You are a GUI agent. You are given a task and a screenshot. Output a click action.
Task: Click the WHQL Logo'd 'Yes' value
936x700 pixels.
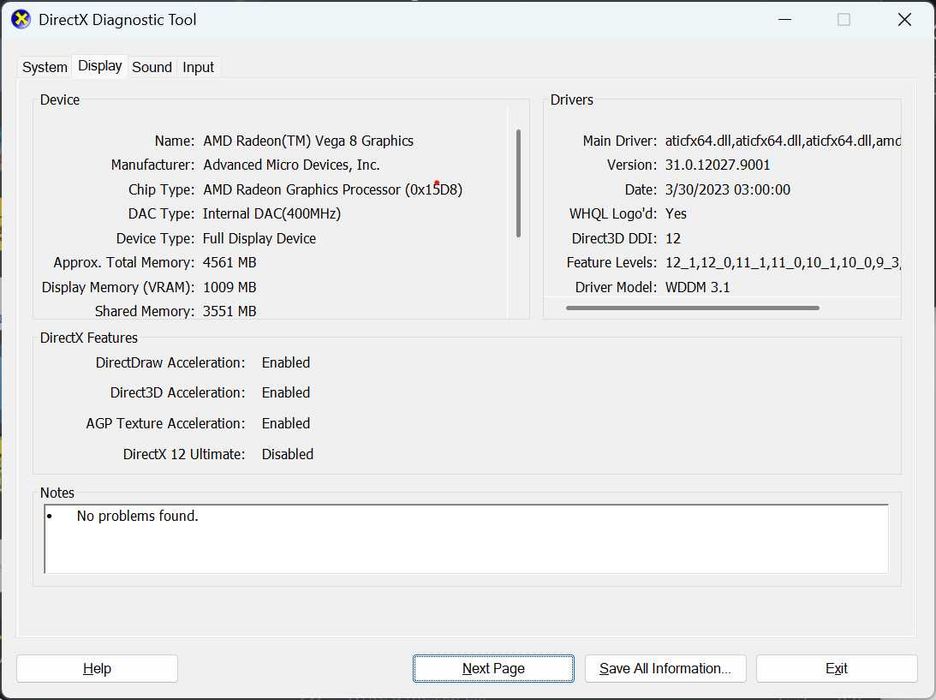point(676,214)
